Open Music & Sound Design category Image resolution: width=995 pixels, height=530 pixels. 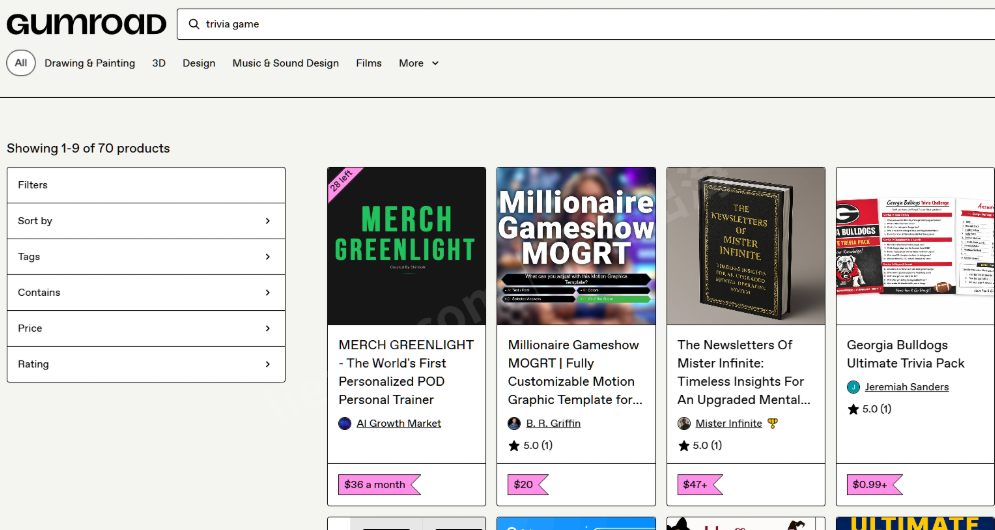point(286,63)
